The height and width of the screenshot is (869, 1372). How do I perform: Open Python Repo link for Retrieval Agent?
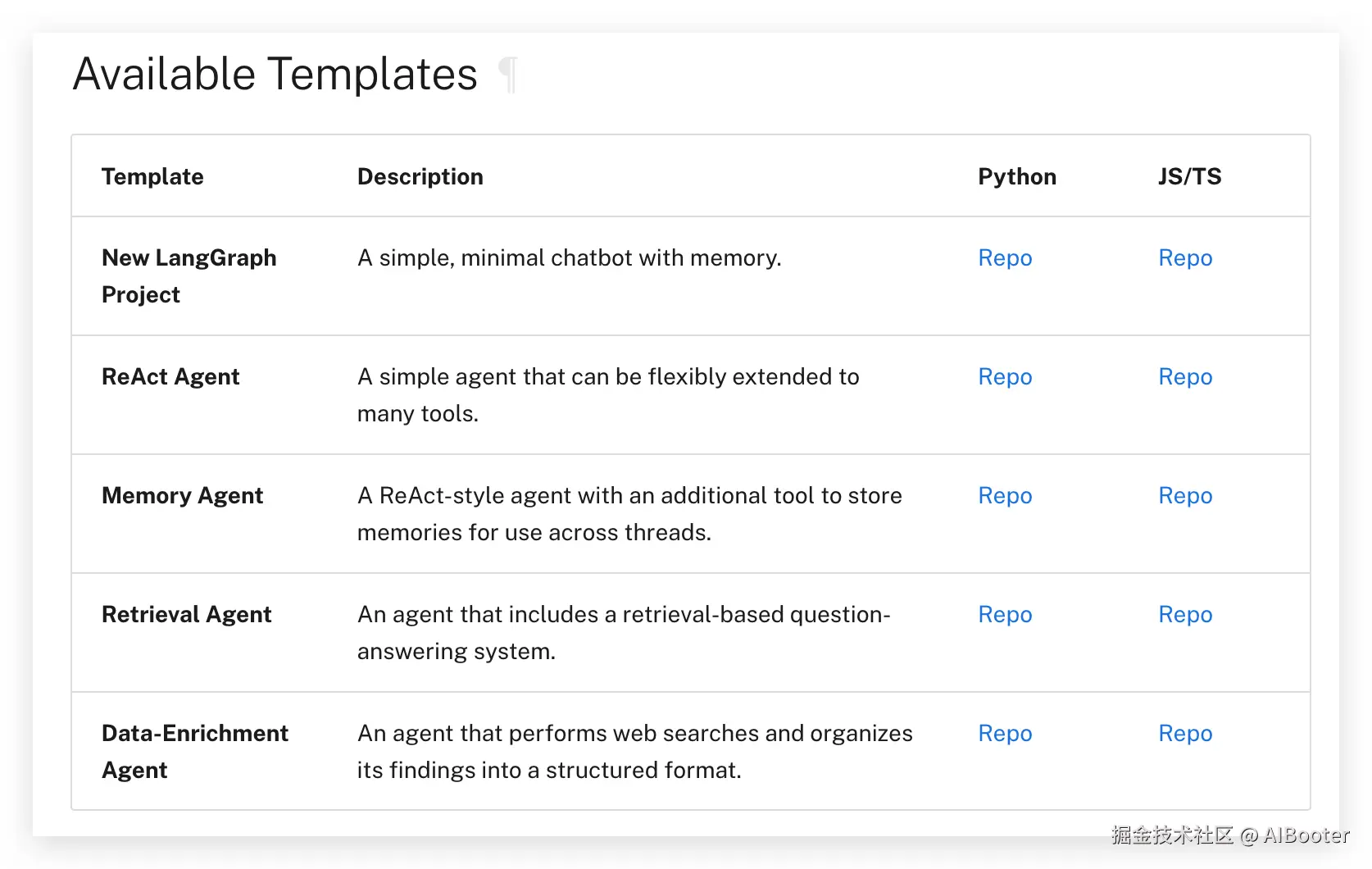(x=1005, y=615)
